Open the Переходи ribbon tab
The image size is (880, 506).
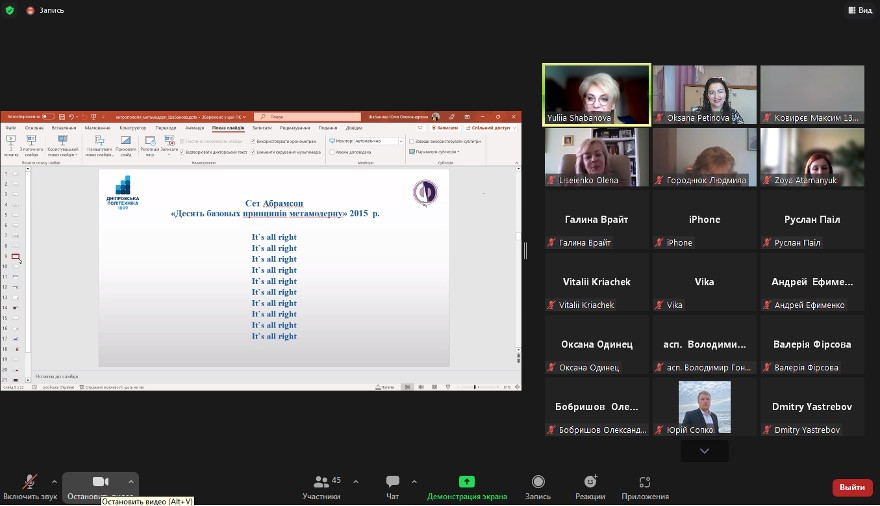coord(166,128)
